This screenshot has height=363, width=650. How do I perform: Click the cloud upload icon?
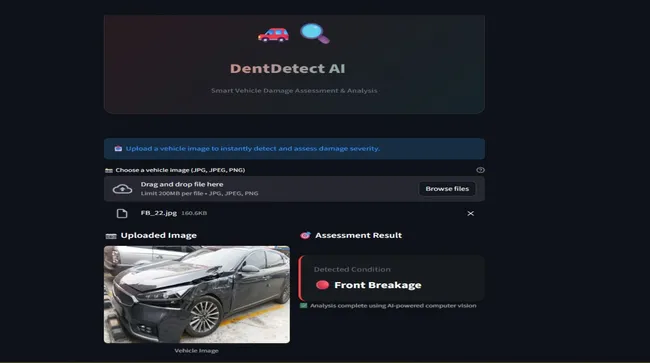pos(122,189)
